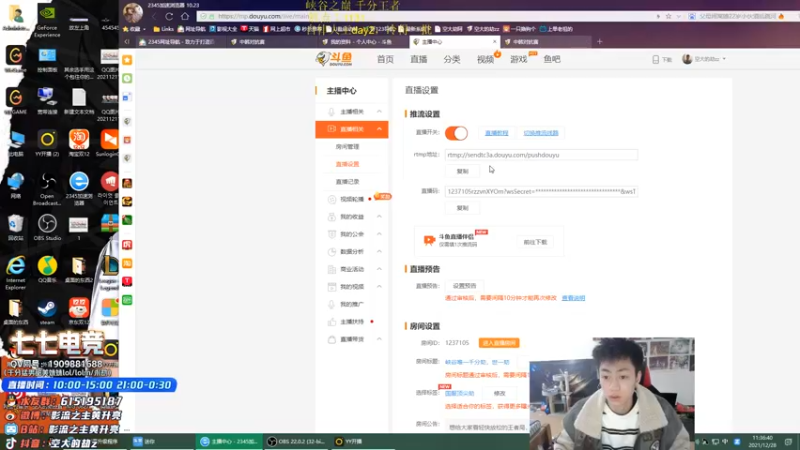This screenshot has height=450, width=800.
Task: Click the browser home icon
Action: [185, 16]
